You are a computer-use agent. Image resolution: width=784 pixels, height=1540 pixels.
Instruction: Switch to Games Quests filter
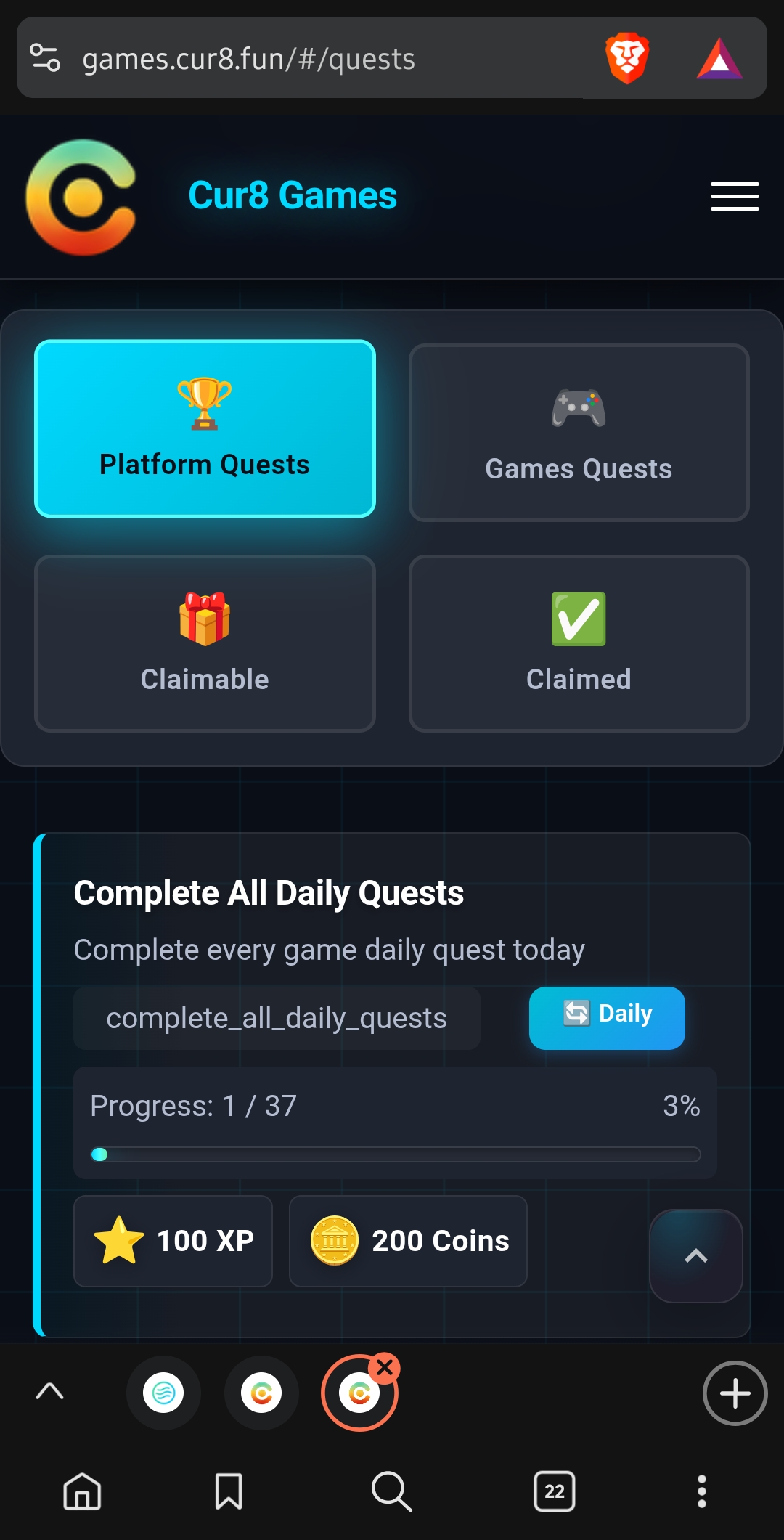pos(579,433)
